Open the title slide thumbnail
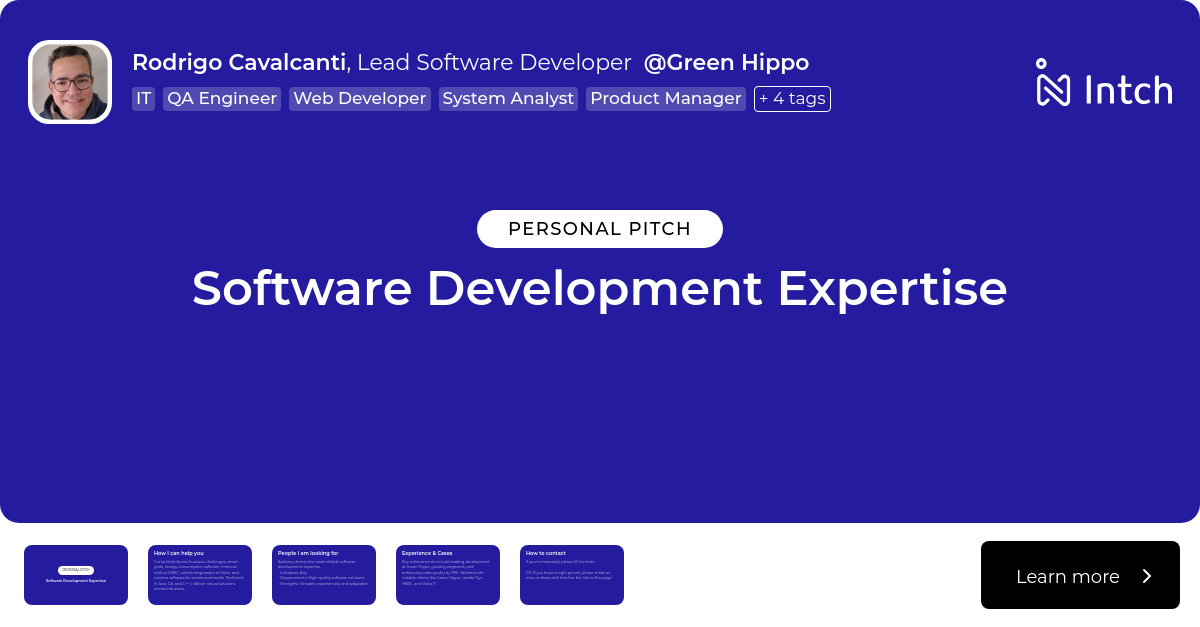 coord(76,575)
